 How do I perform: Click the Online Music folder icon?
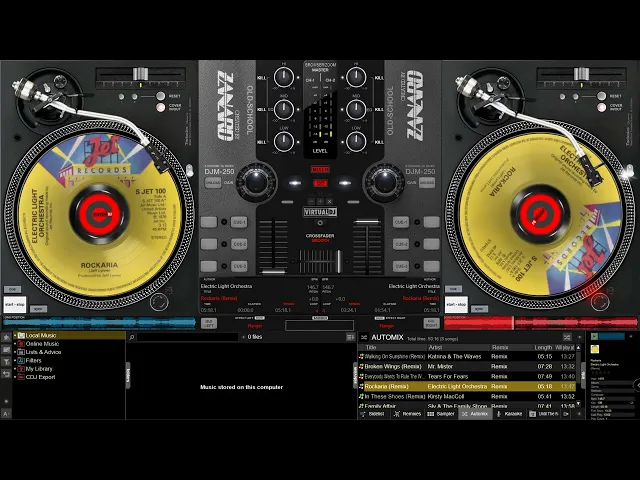pos(21,344)
